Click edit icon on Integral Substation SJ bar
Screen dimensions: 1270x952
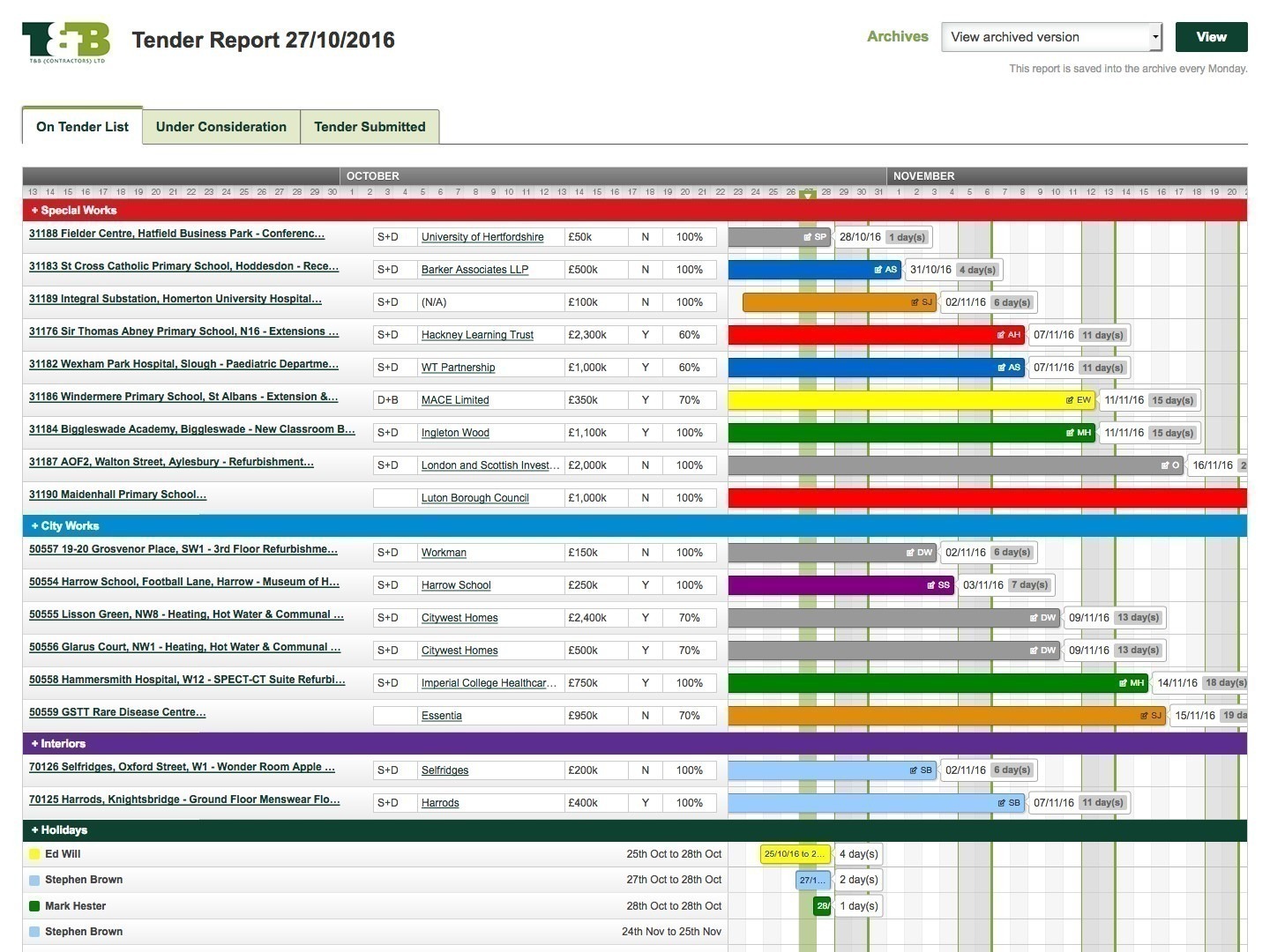click(x=915, y=302)
